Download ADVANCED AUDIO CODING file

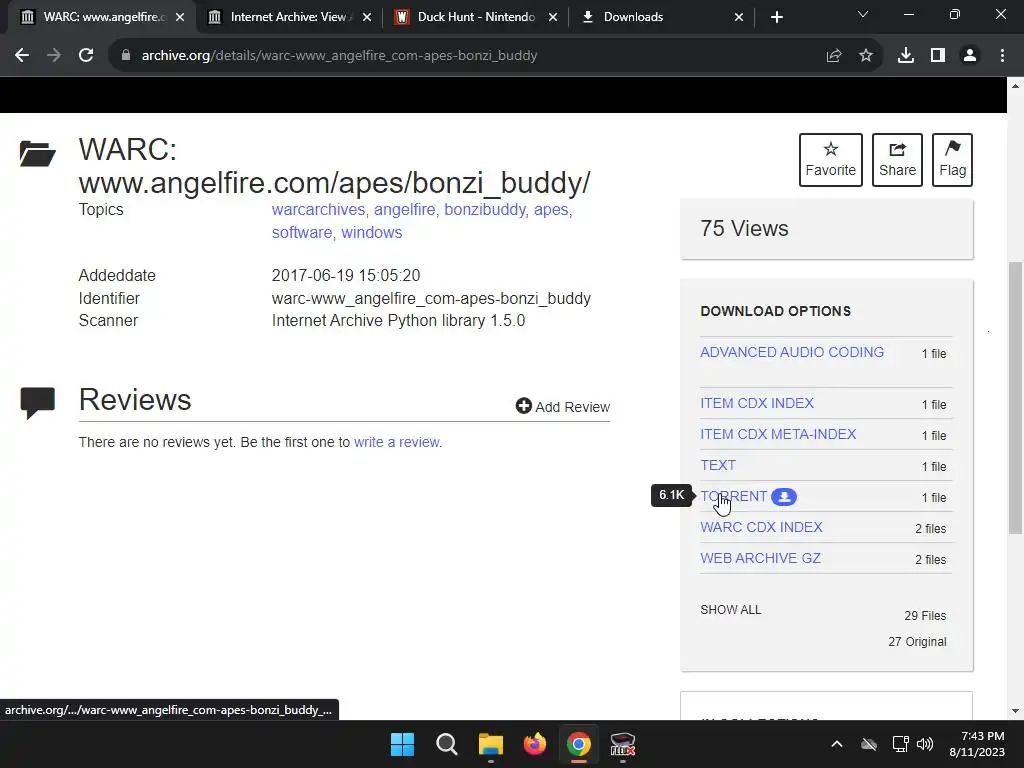(x=792, y=353)
